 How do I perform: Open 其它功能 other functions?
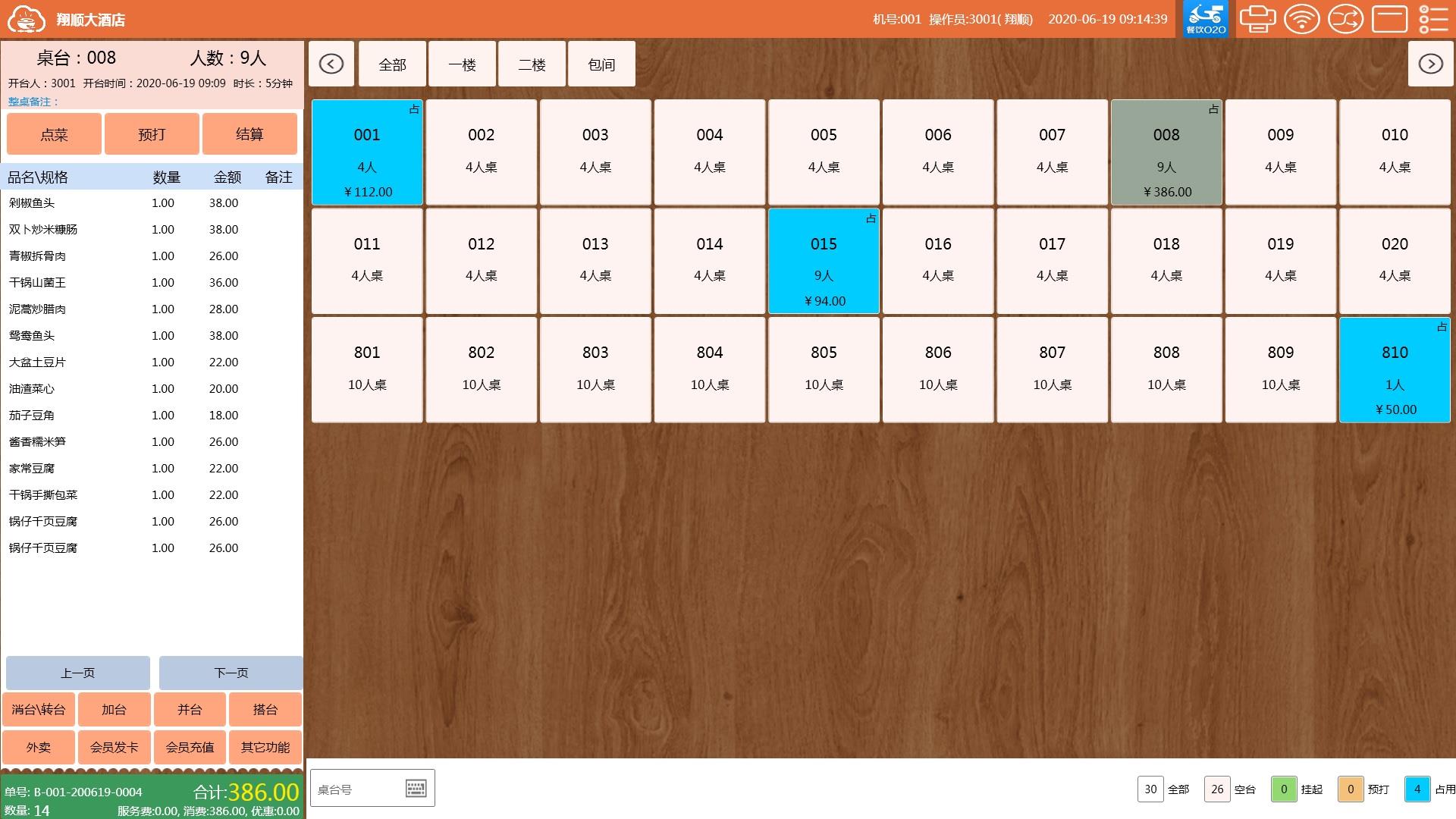[x=265, y=747]
